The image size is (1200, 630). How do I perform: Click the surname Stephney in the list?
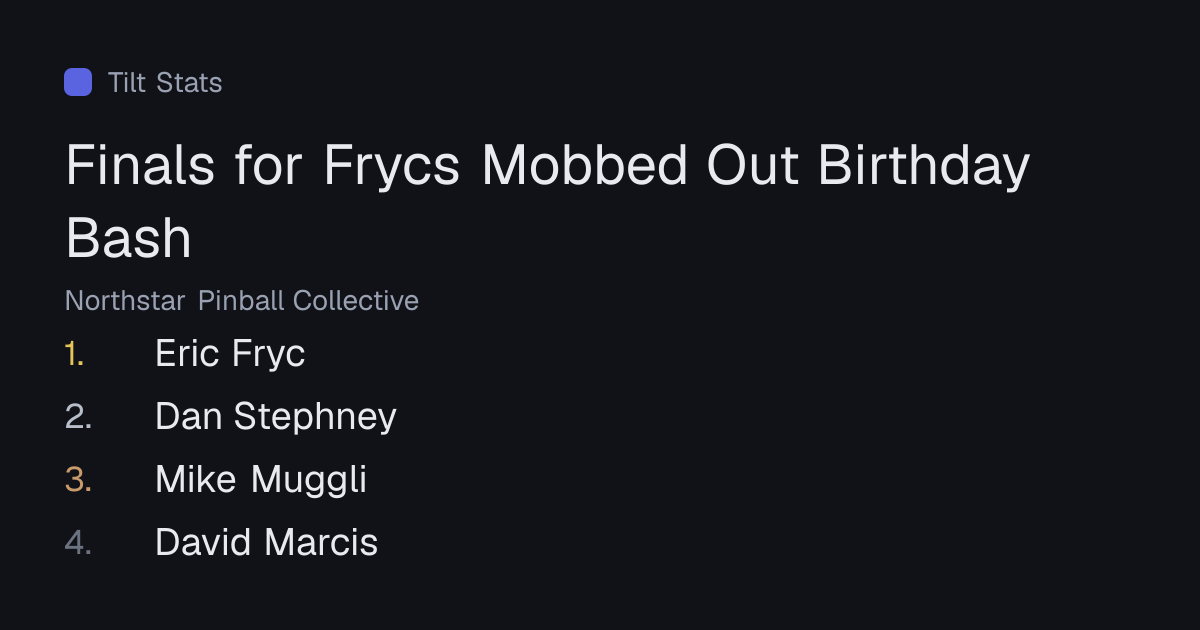[315, 418]
